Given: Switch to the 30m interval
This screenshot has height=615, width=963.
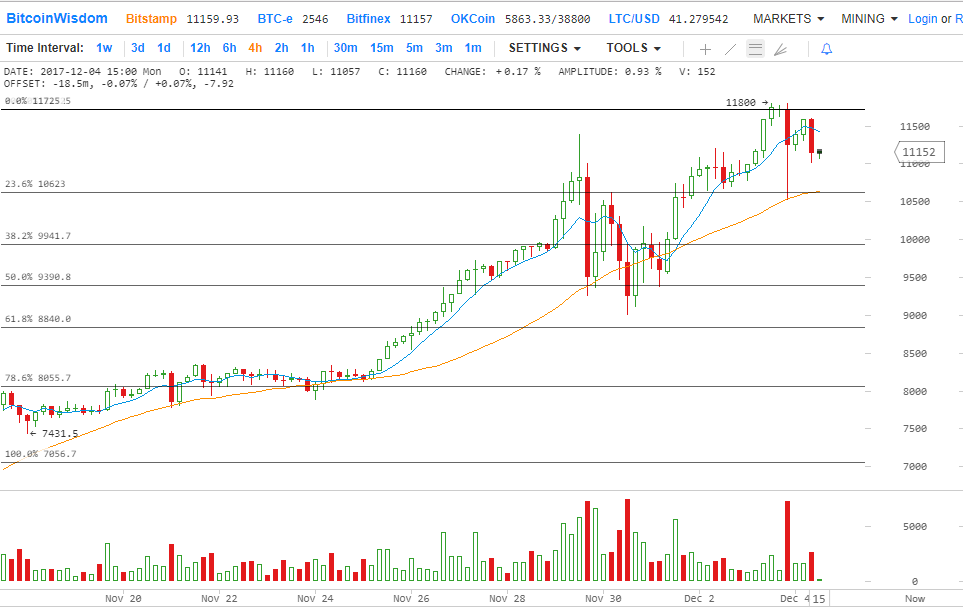Looking at the screenshot, I should click(x=345, y=48).
